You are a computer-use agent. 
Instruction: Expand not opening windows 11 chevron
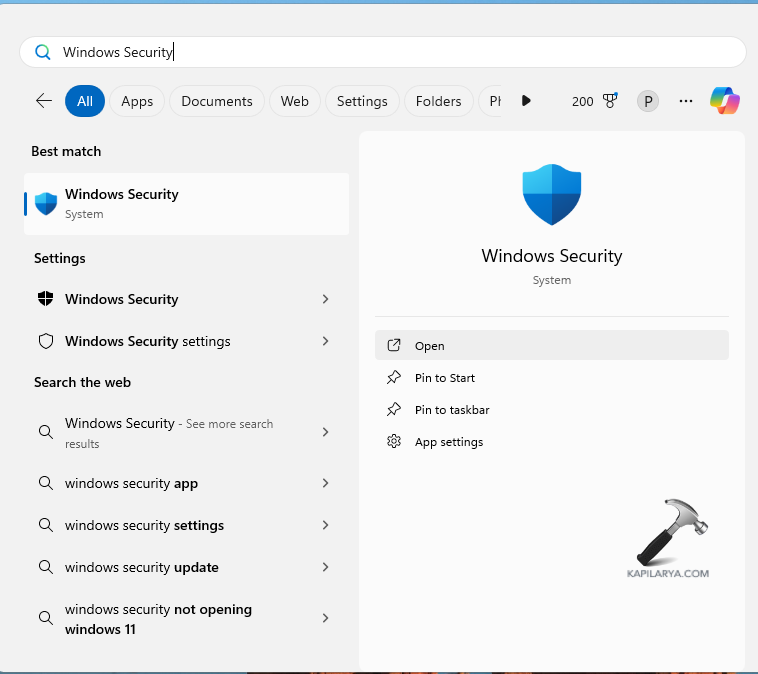(325, 618)
